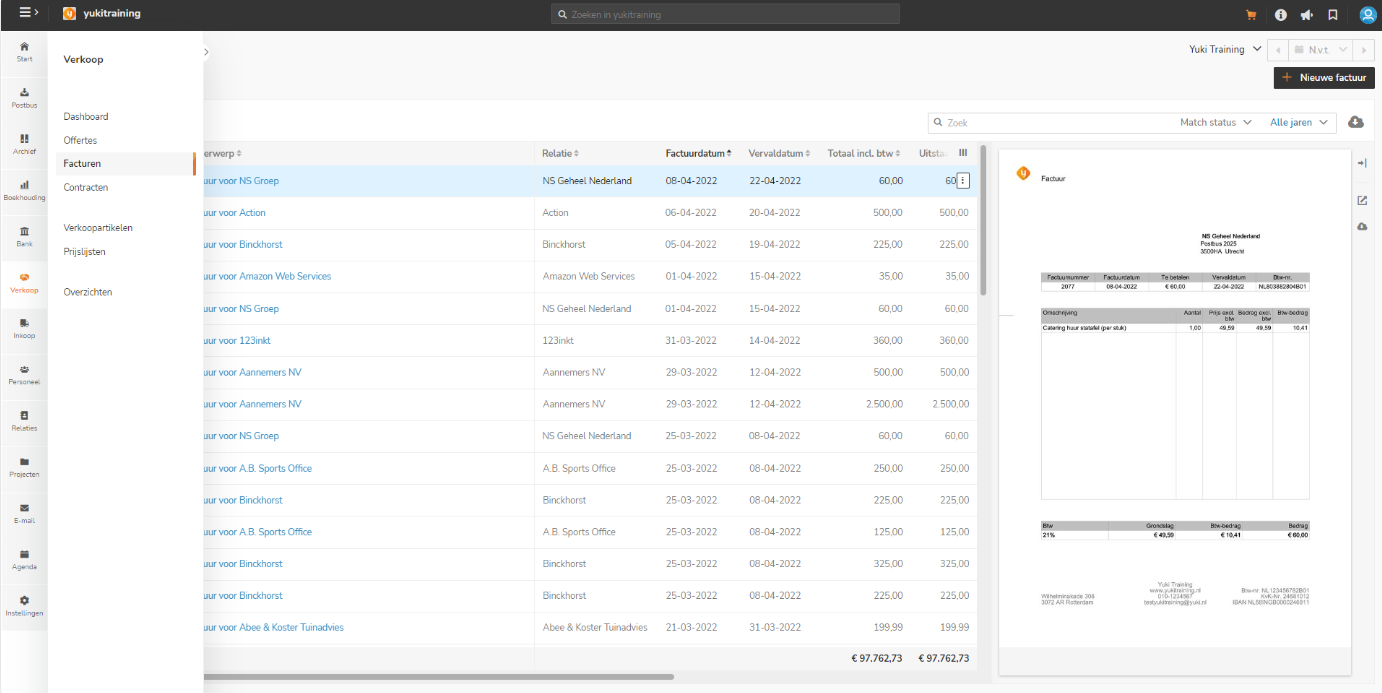Open Instellingen in the sidebar
Image resolution: width=1382 pixels, height=693 pixels.
(24, 606)
